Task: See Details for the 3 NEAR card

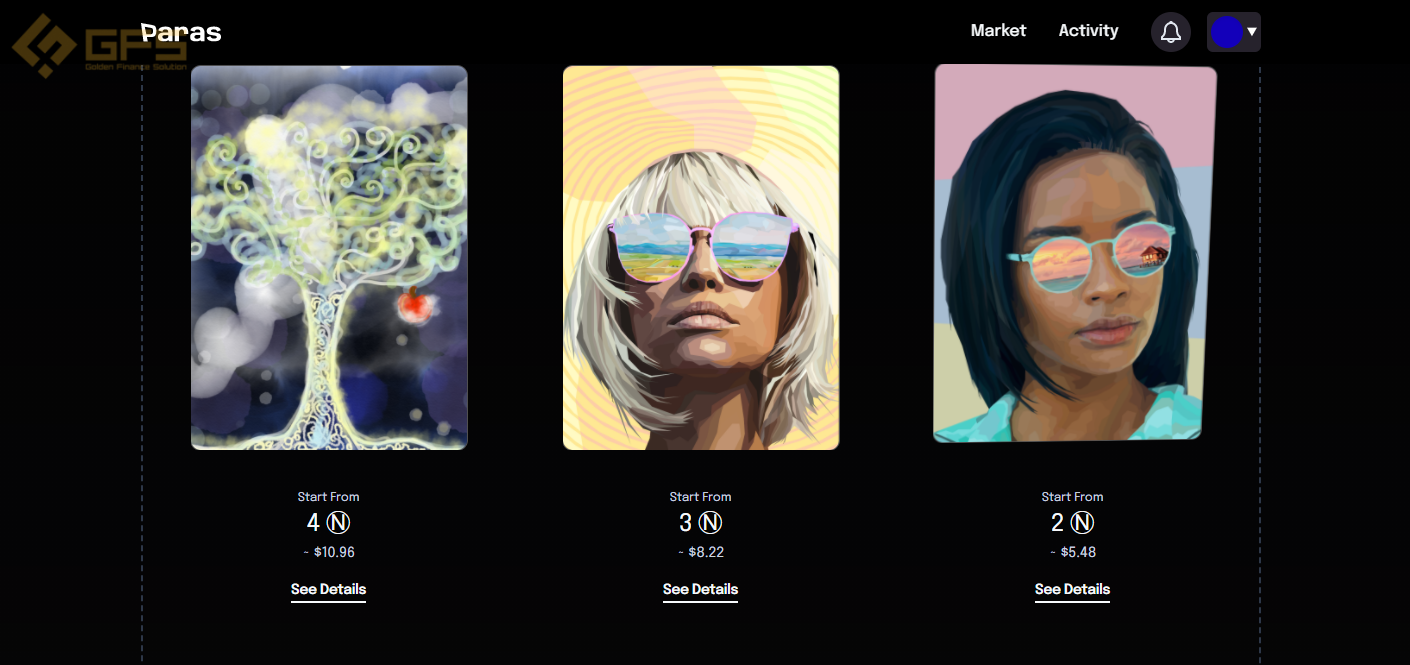Action: (x=700, y=589)
